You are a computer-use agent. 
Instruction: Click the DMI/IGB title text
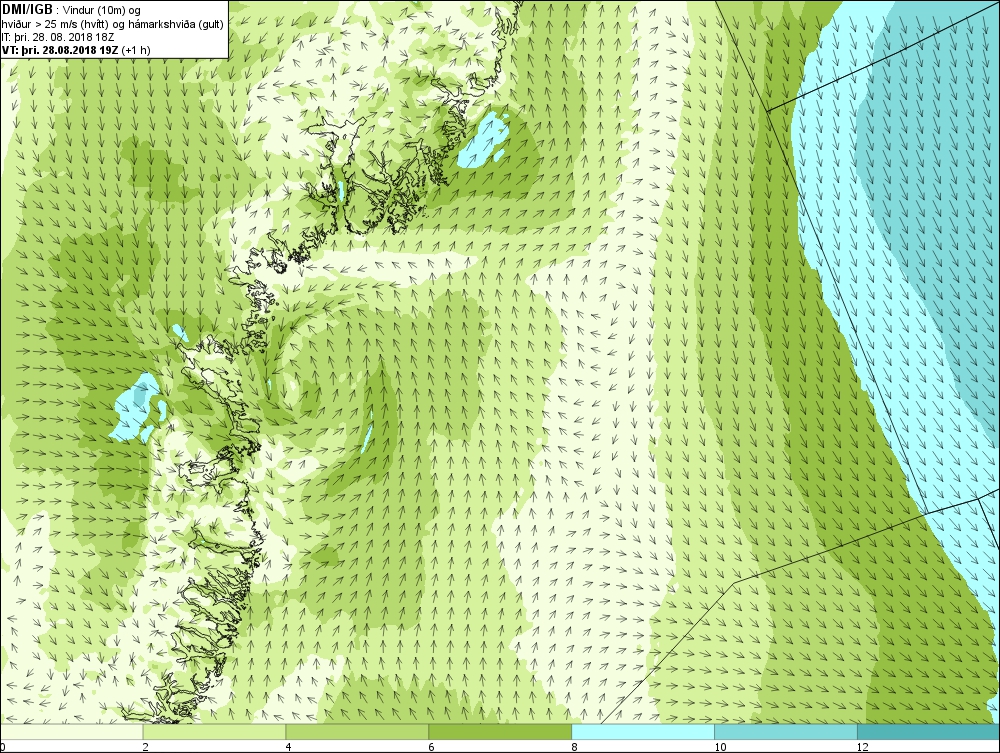(x=28, y=10)
